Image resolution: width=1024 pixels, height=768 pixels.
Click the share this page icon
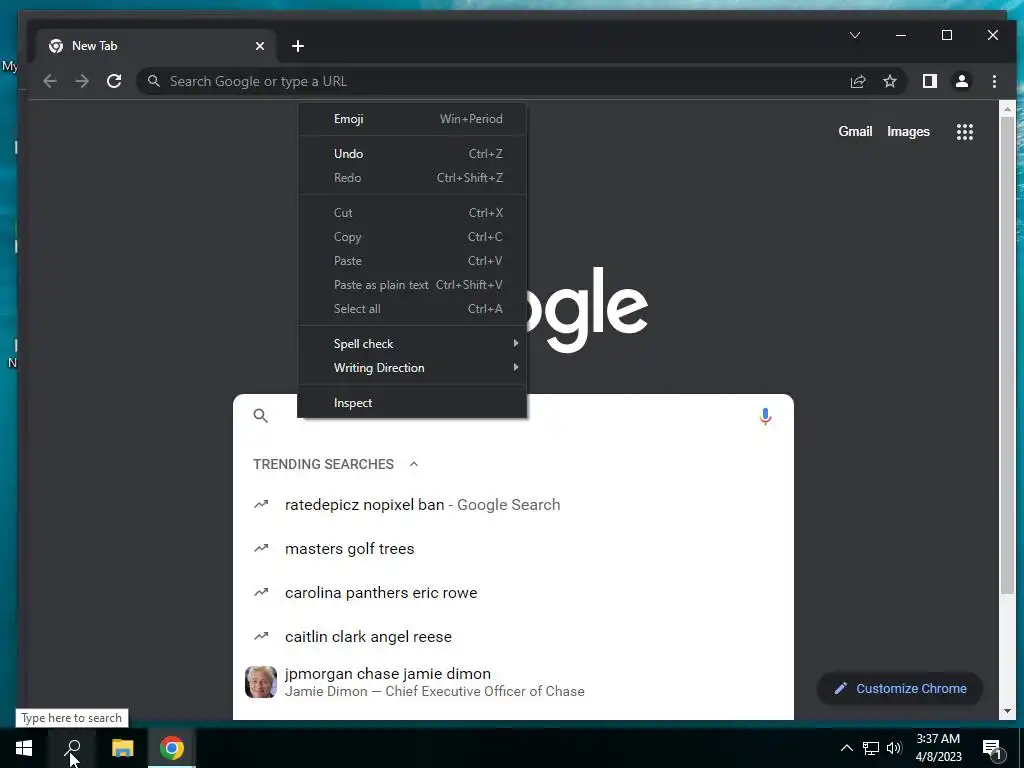tap(857, 81)
